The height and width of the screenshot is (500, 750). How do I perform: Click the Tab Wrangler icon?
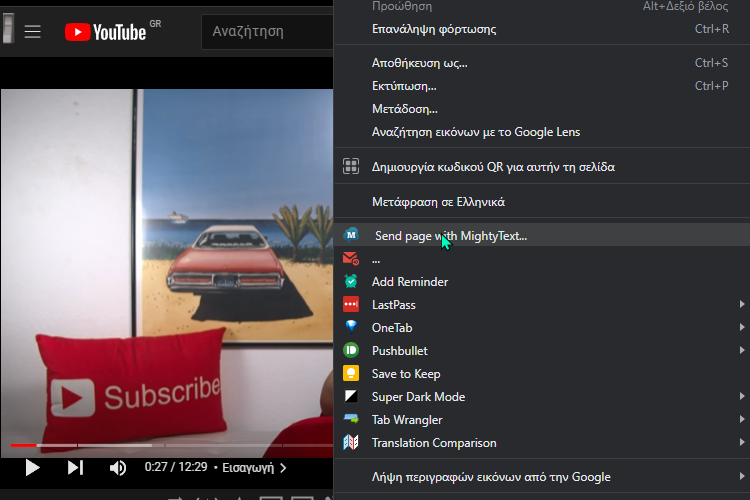[351, 419]
